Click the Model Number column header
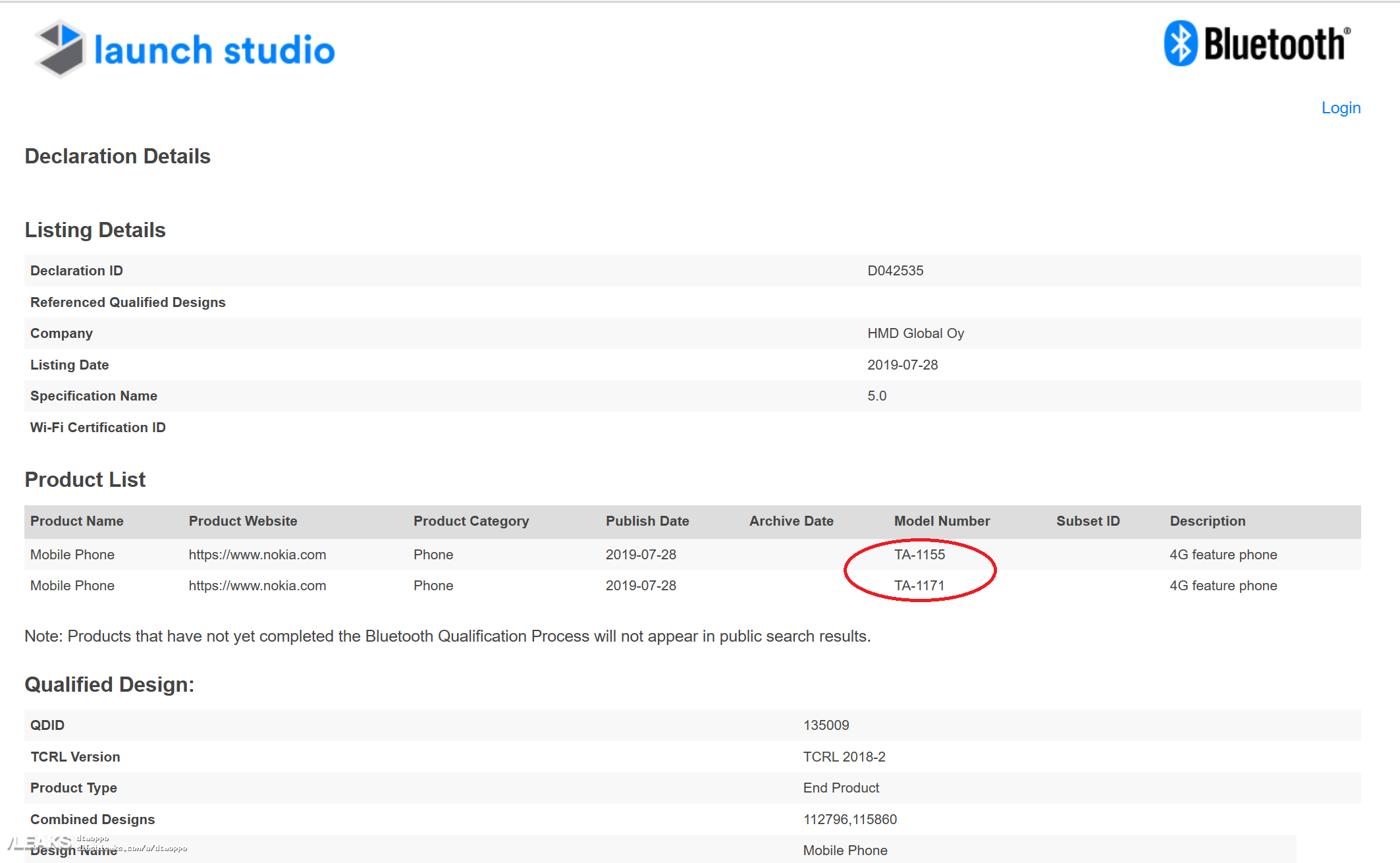Viewport: 1400px width, 863px height. (942, 521)
